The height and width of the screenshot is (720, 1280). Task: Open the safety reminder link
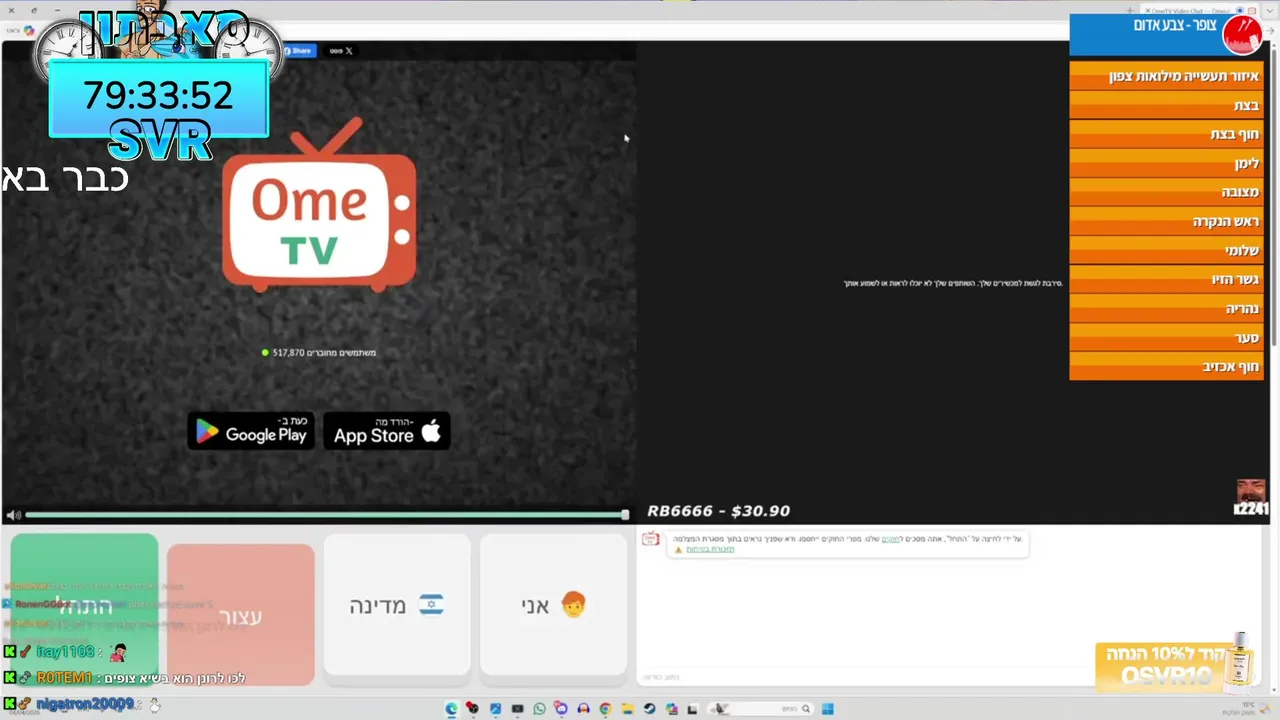tap(710, 549)
